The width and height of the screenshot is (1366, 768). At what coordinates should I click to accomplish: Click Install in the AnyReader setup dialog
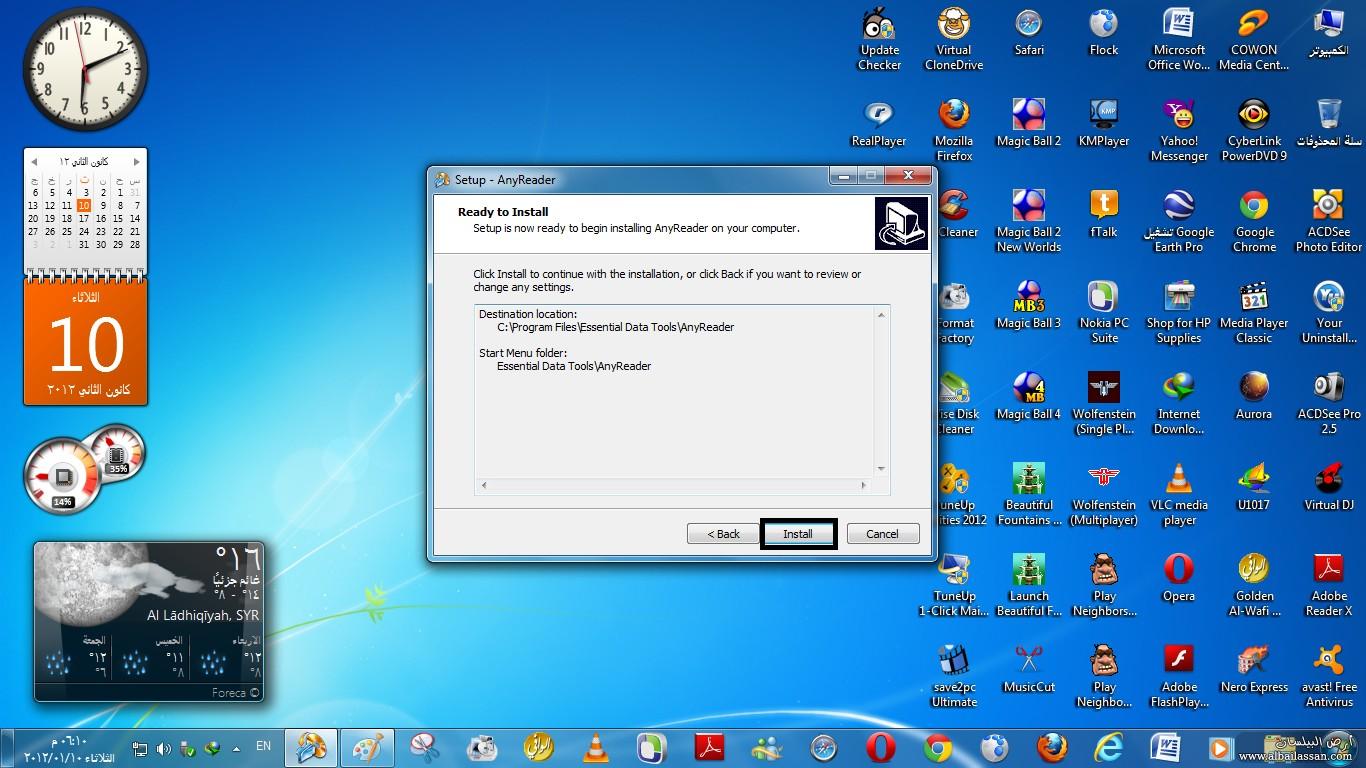[x=798, y=534]
